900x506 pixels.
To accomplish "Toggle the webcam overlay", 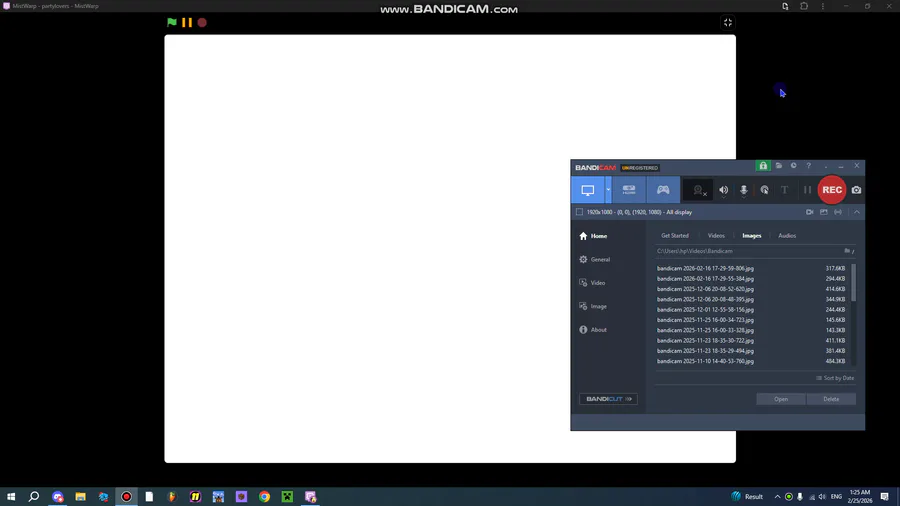I will tap(699, 190).
